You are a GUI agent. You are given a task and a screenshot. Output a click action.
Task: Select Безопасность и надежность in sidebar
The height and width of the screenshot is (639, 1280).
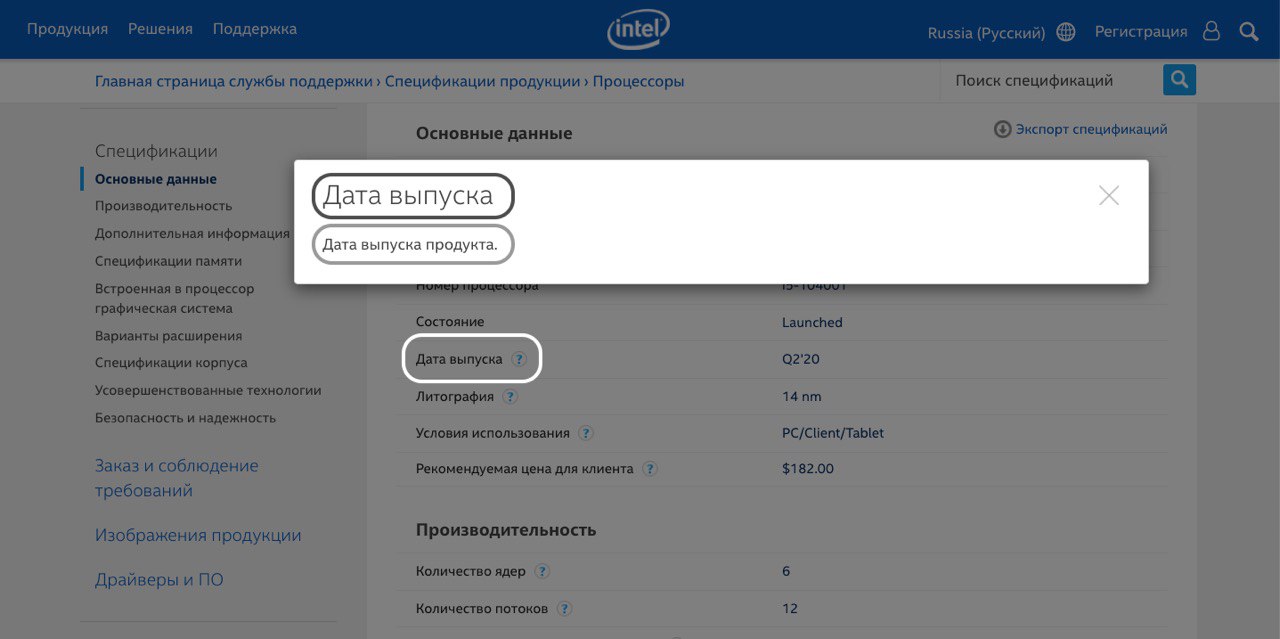tap(185, 418)
